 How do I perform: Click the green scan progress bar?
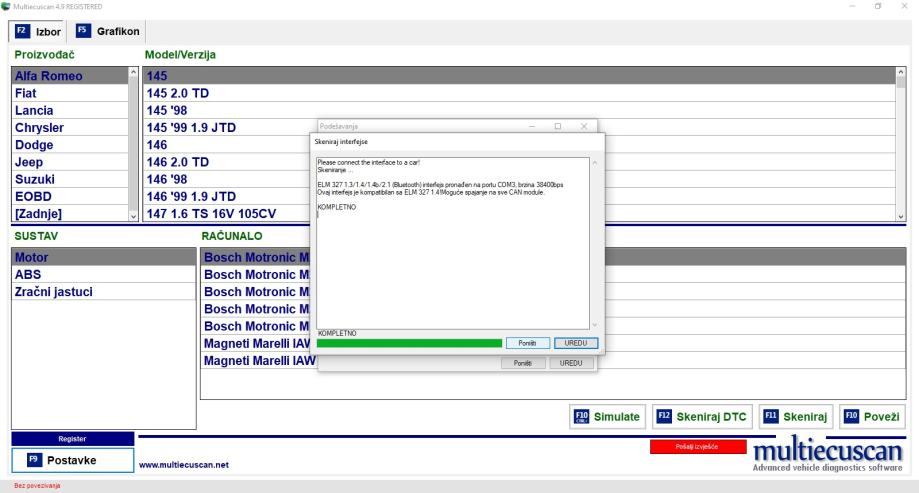click(409, 343)
